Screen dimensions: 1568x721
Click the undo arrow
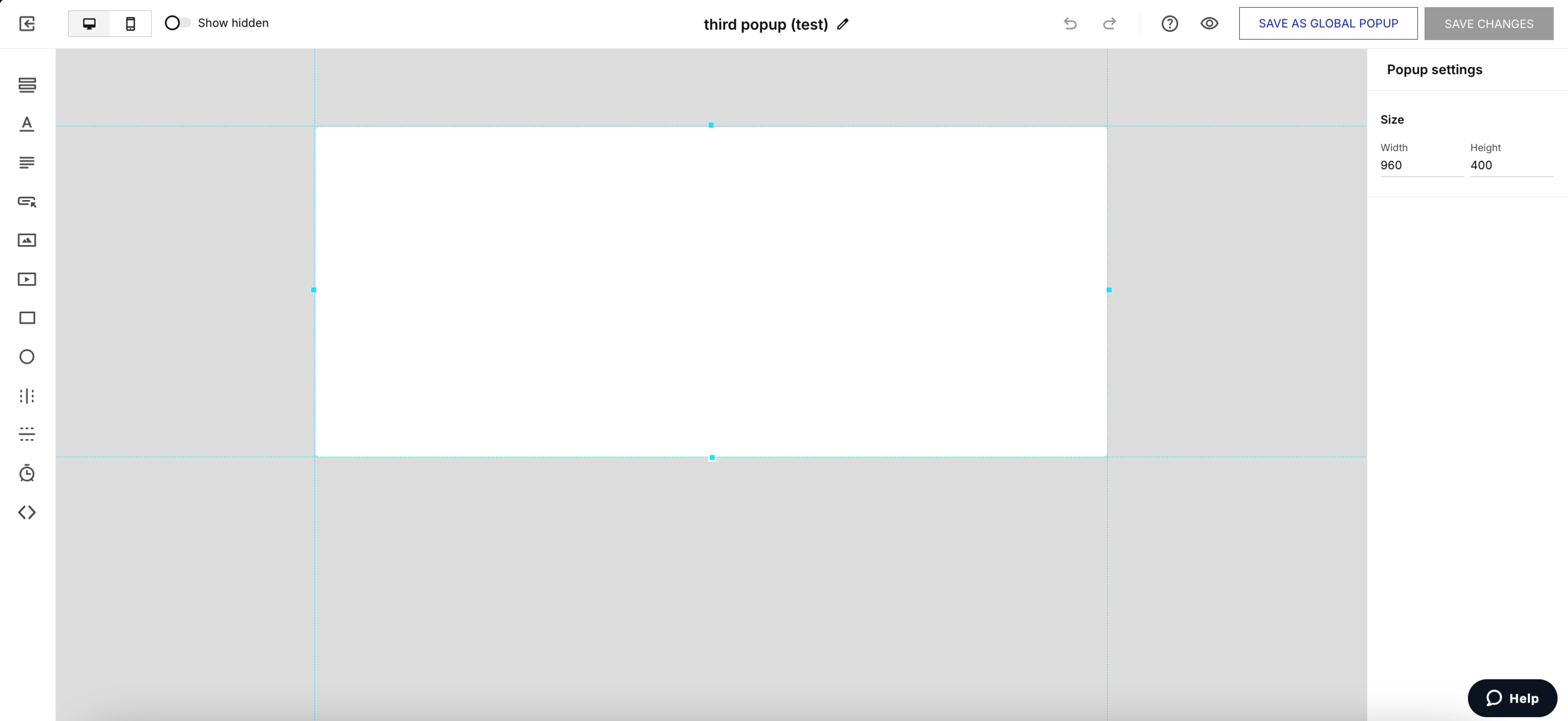point(1070,24)
